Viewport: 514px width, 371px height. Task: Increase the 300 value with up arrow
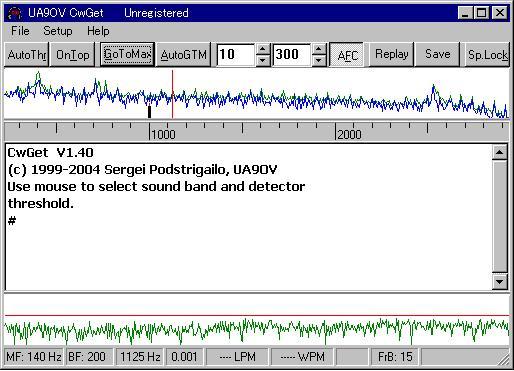click(x=319, y=49)
